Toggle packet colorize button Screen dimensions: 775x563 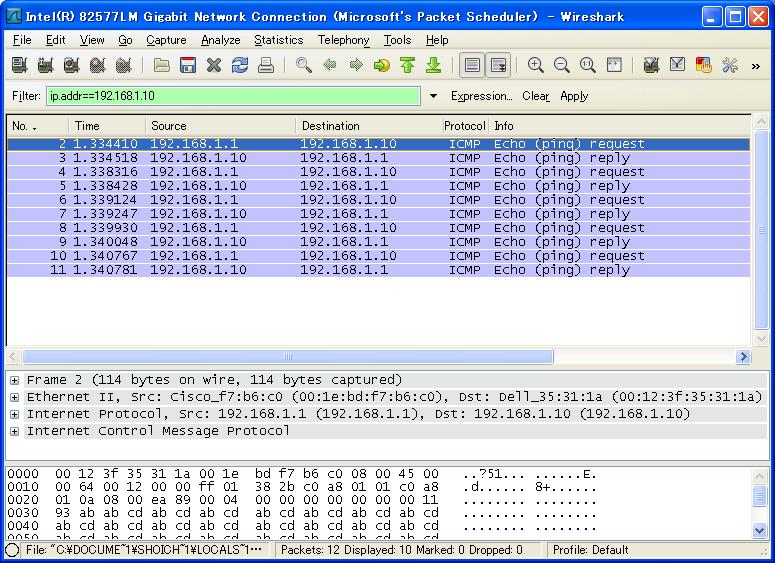tap(472, 65)
